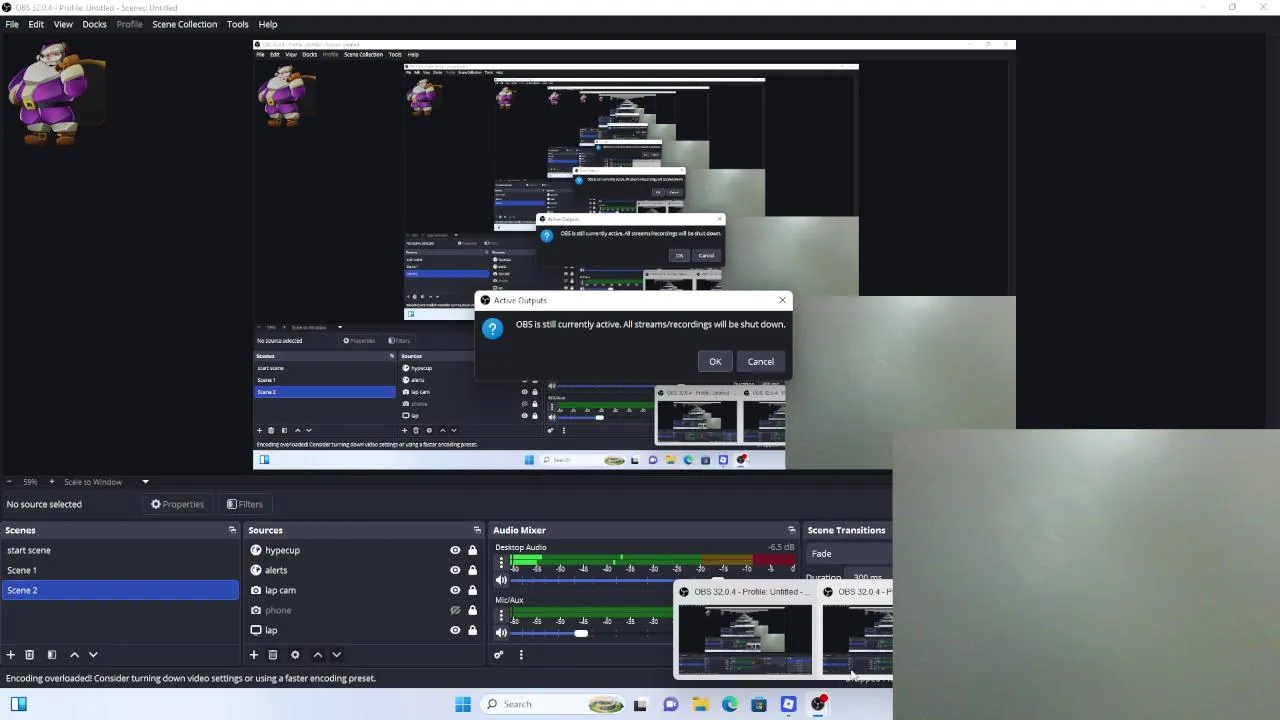This screenshot has width=1280, height=720.
Task: Open the Help menu
Action: coord(268,24)
